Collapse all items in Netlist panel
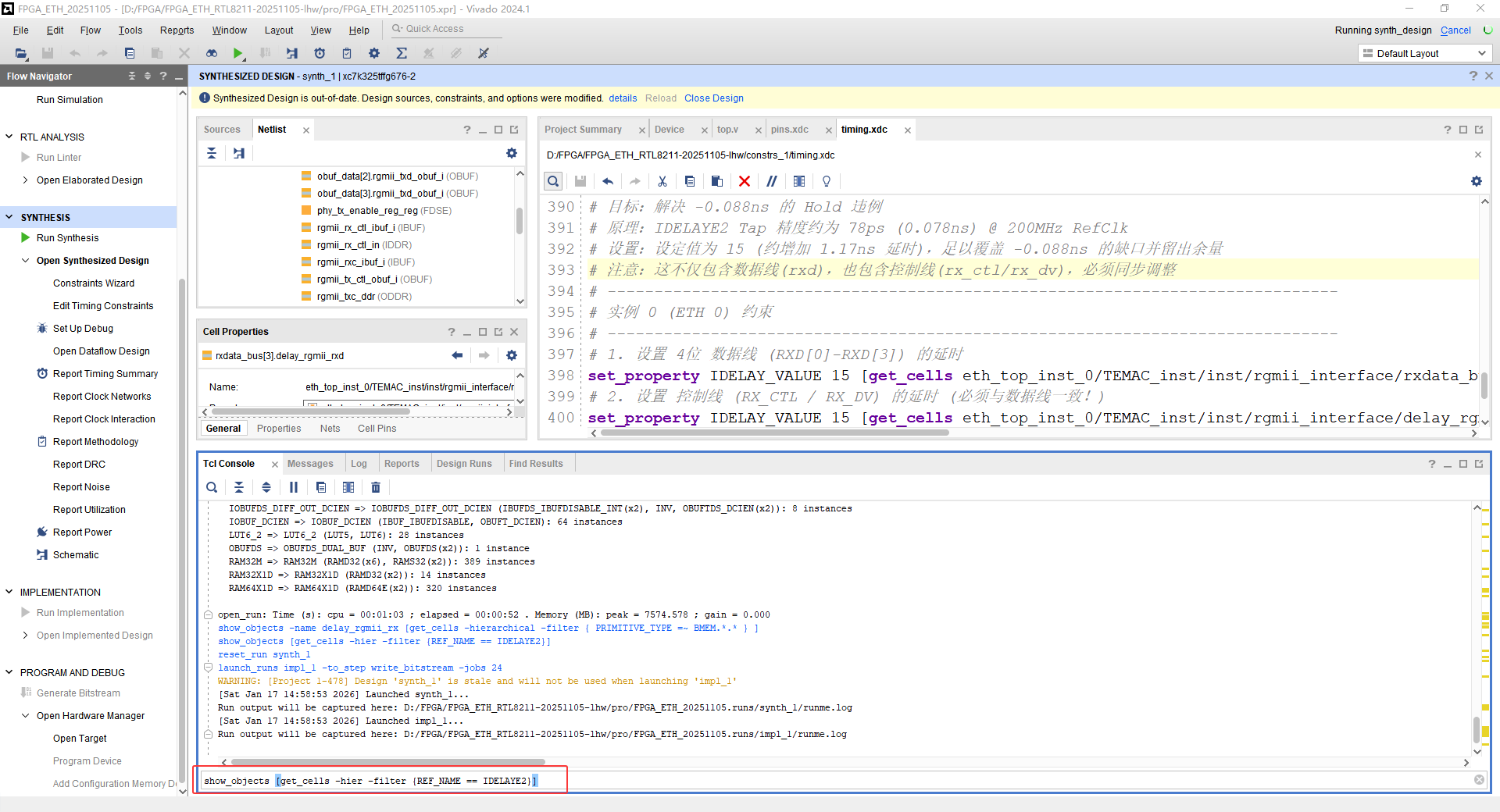 point(212,153)
